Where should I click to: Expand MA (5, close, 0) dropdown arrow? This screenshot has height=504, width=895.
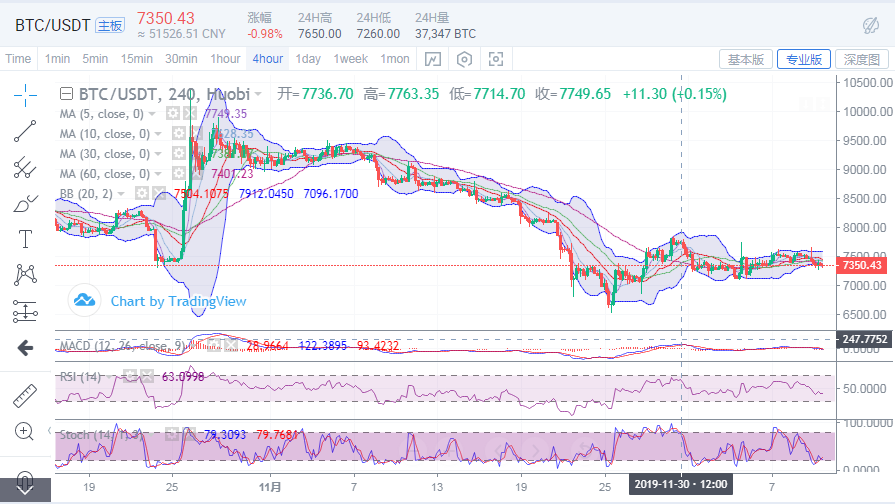coord(152,114)
